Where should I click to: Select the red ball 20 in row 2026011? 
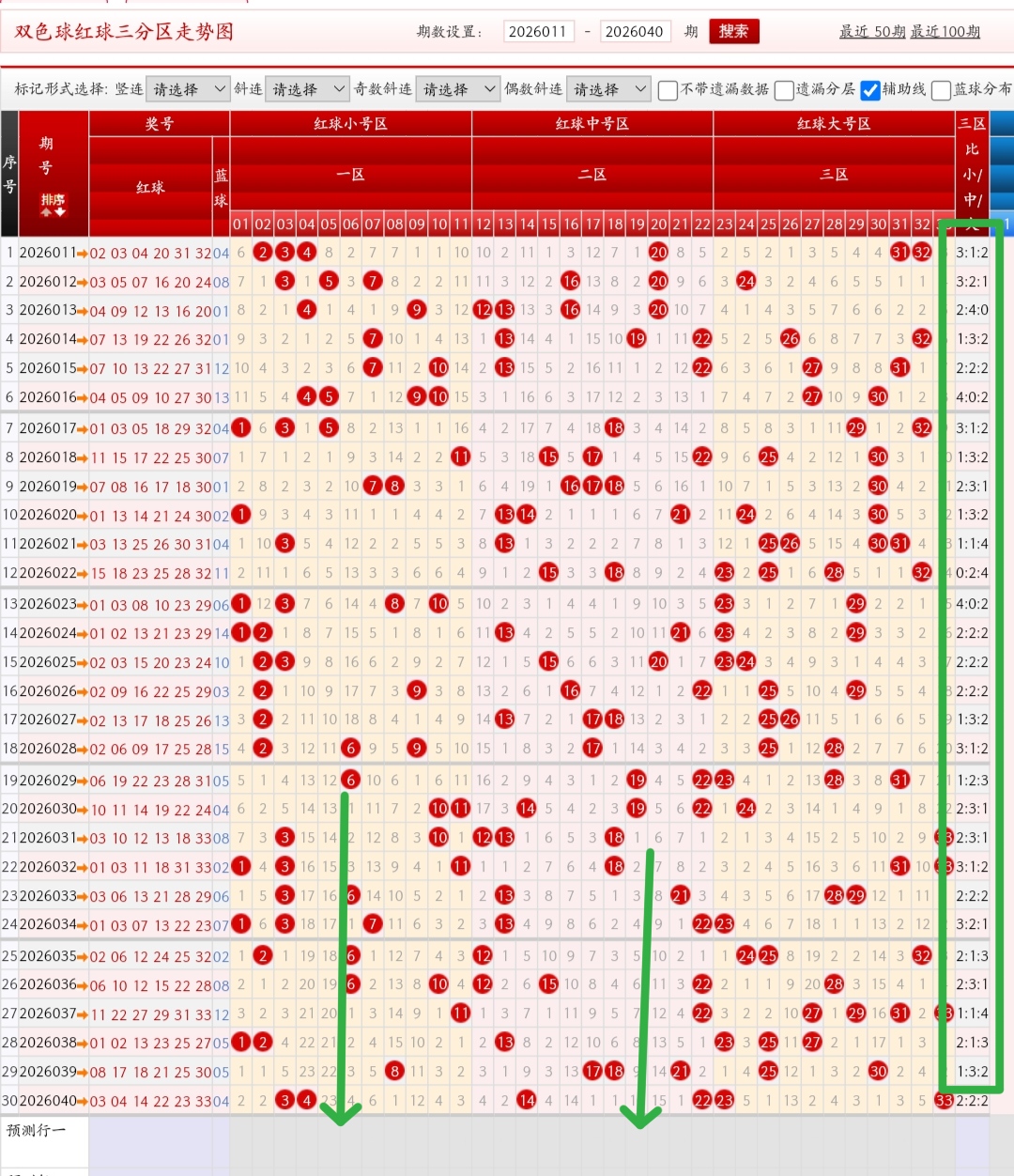(x=658, y=252)
